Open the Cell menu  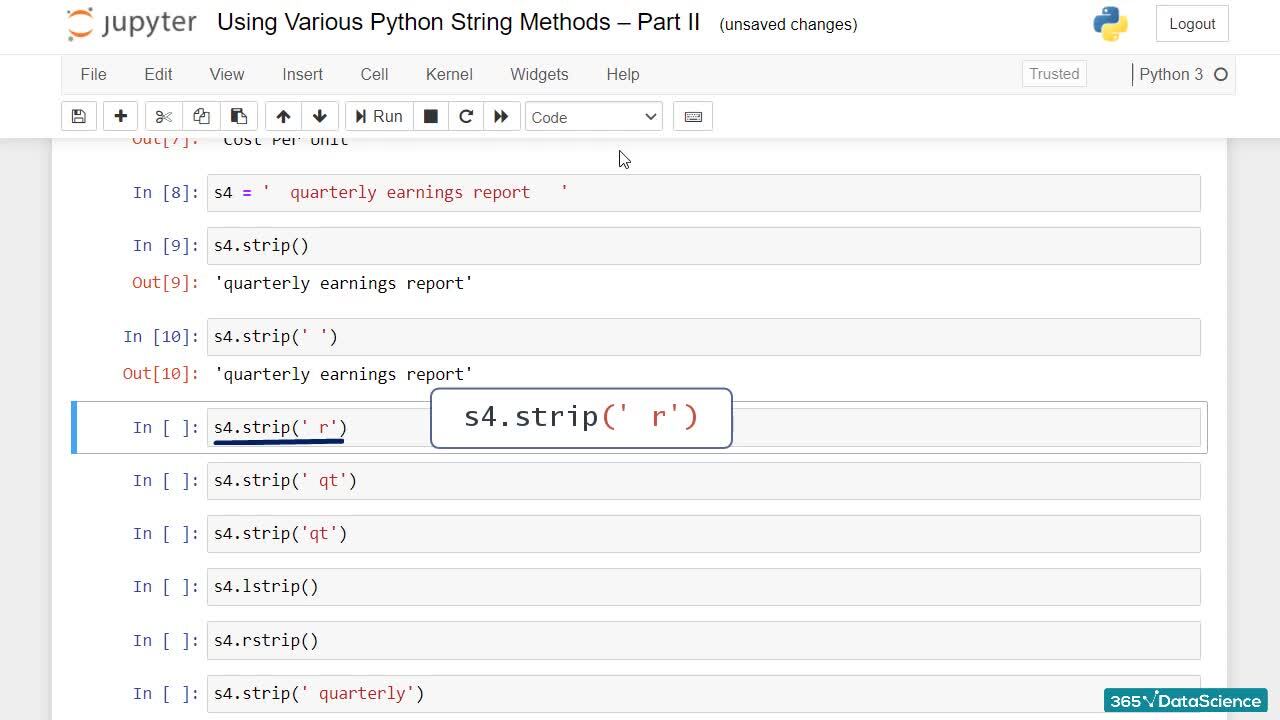pyautogui.click(x=374, y=74)
